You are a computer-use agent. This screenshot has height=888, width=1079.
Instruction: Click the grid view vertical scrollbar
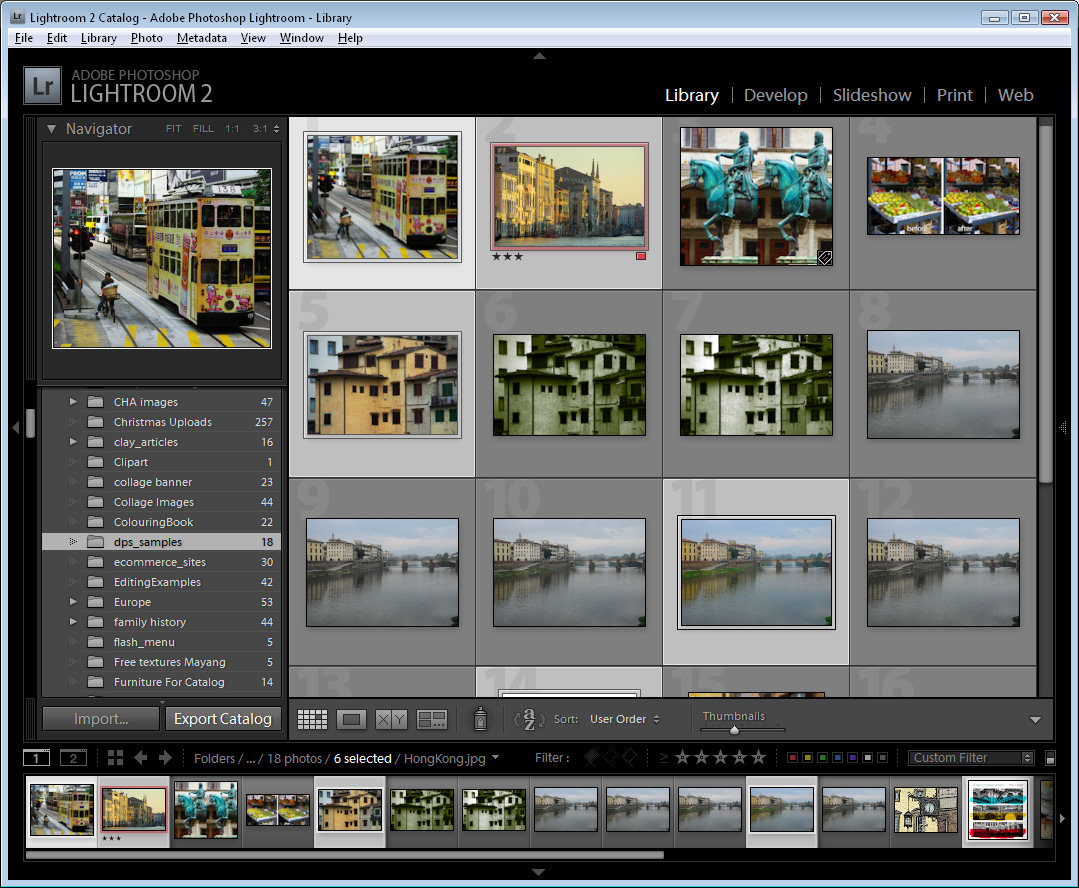point(1045,304)
